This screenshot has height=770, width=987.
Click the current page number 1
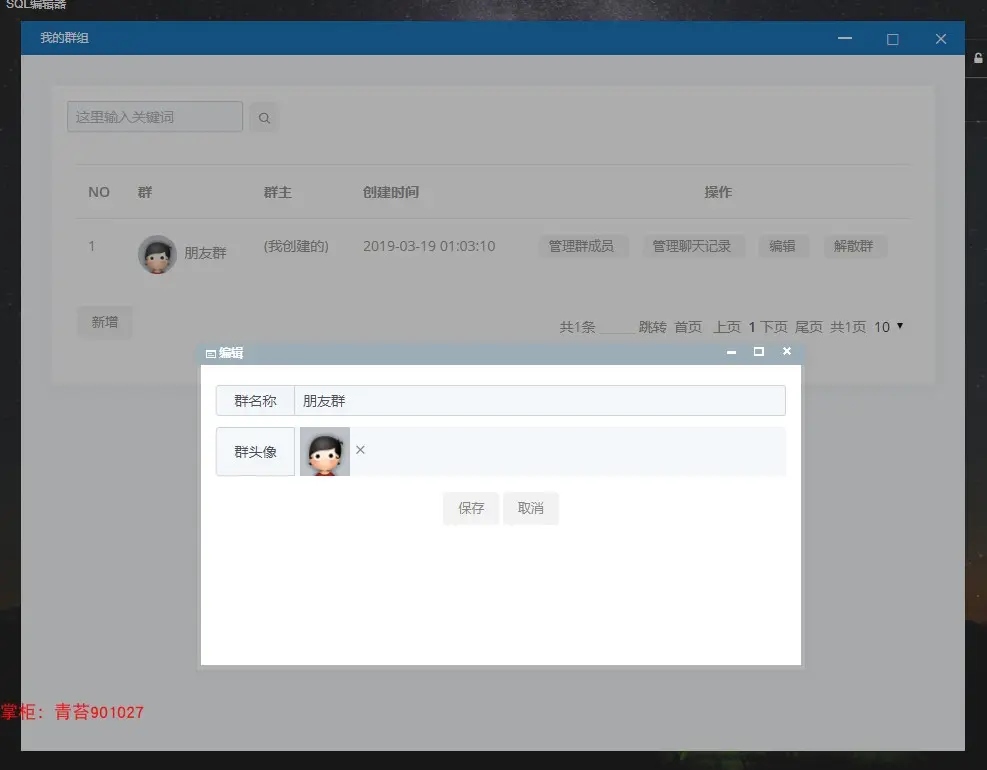pos(752,327)
